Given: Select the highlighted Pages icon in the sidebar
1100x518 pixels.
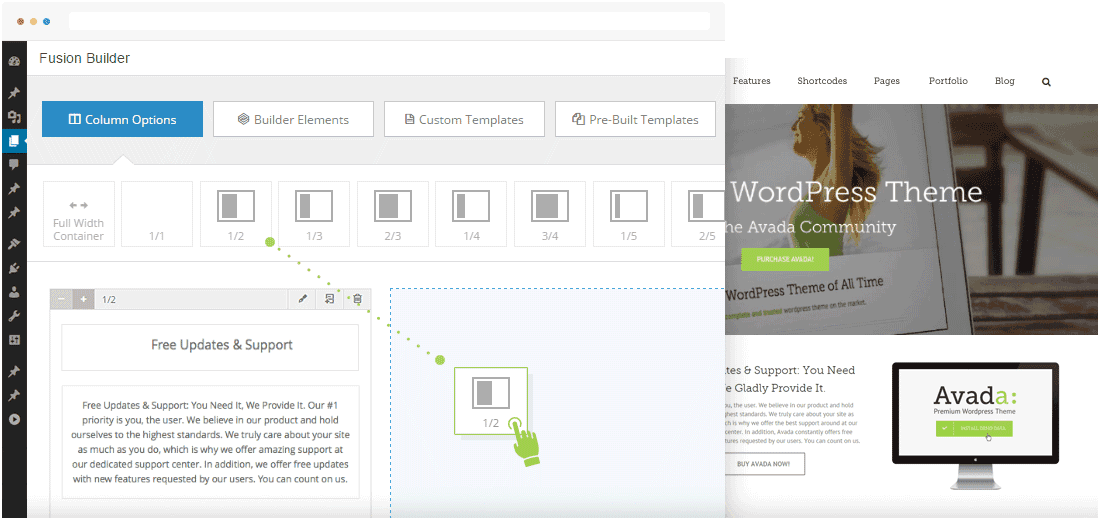Looking at the screenshot, I should coord(14,141).
